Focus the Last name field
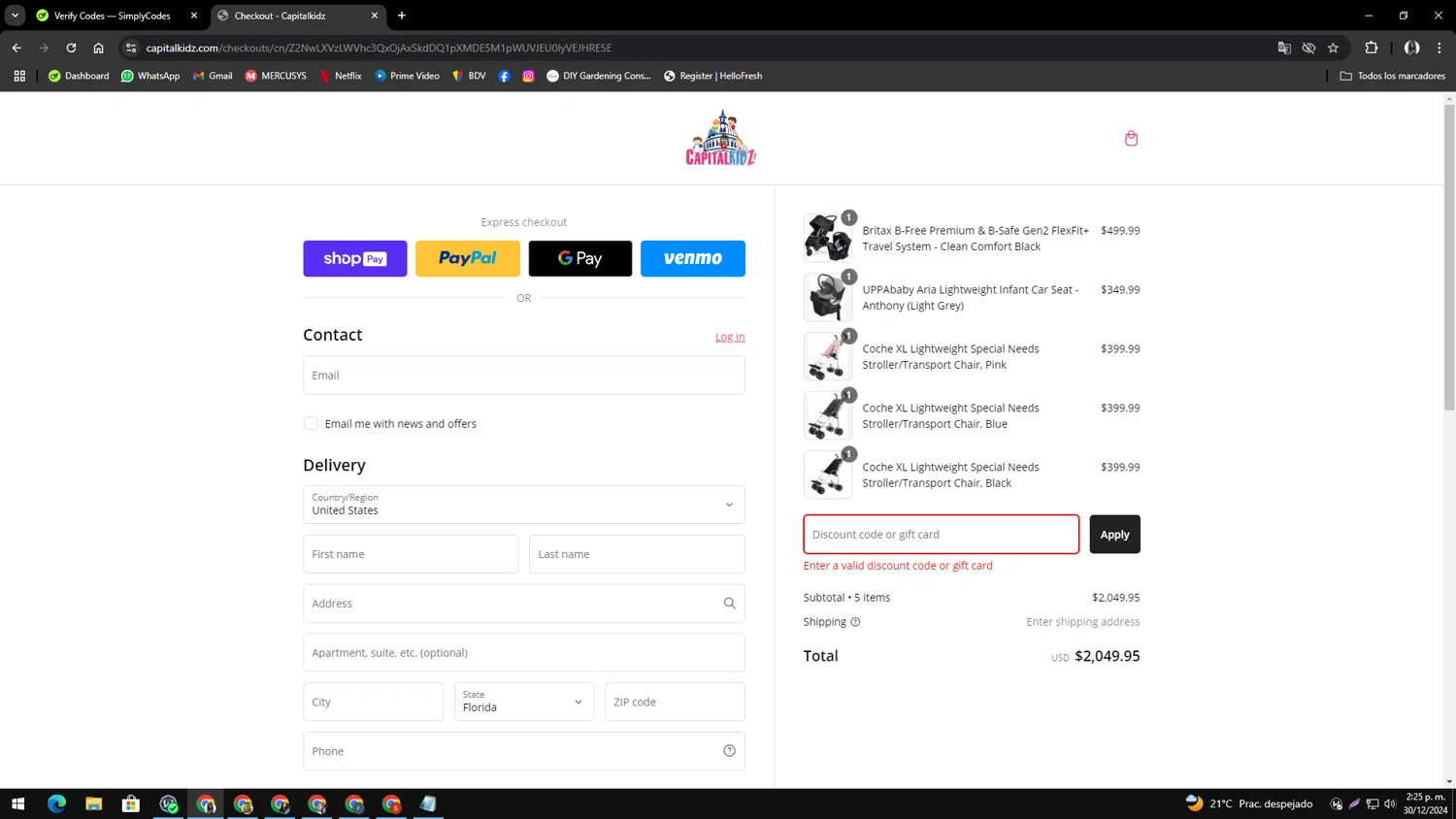 (x=637, y=554)
